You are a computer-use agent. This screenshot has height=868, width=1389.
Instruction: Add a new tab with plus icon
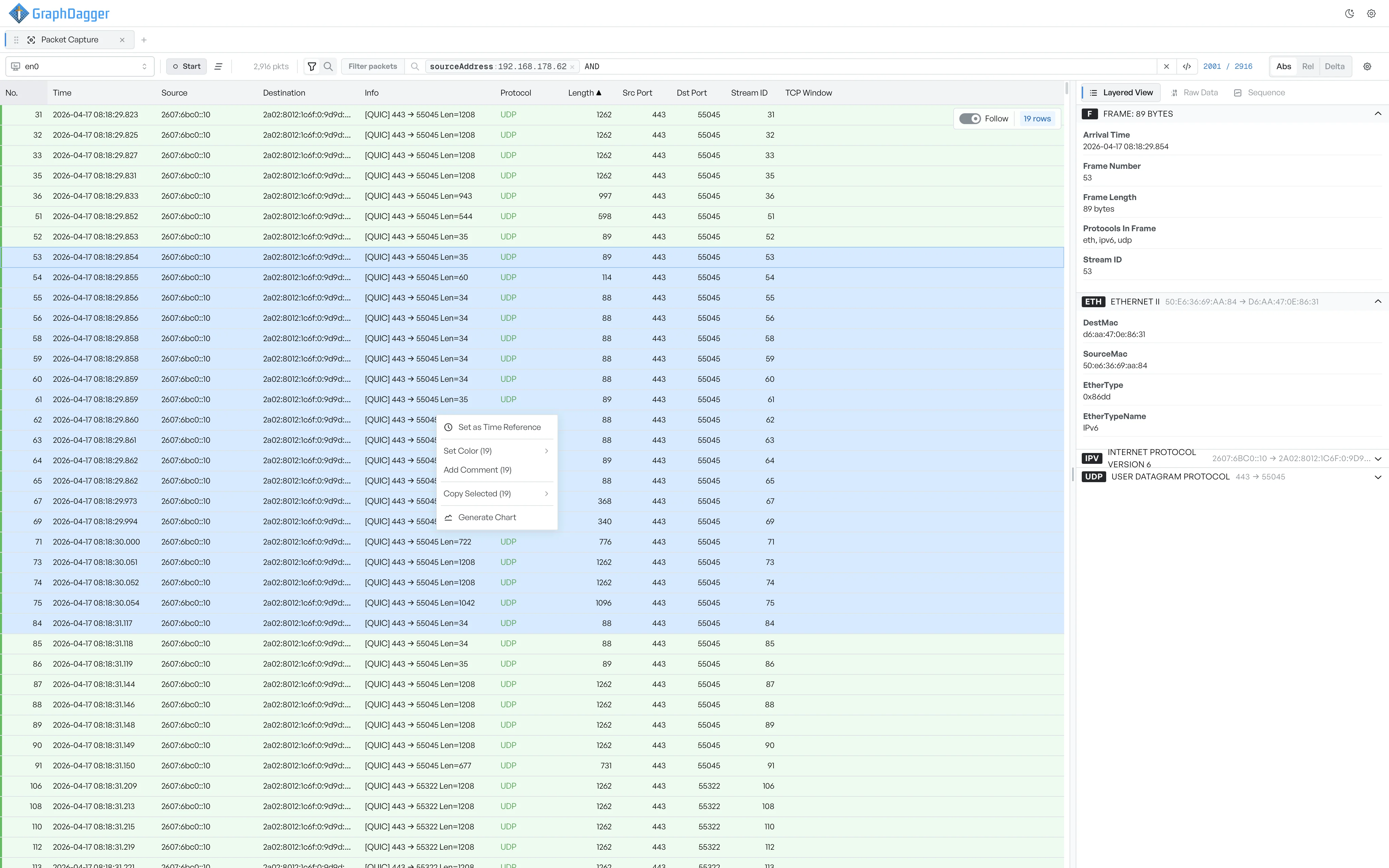click(144, 40)
